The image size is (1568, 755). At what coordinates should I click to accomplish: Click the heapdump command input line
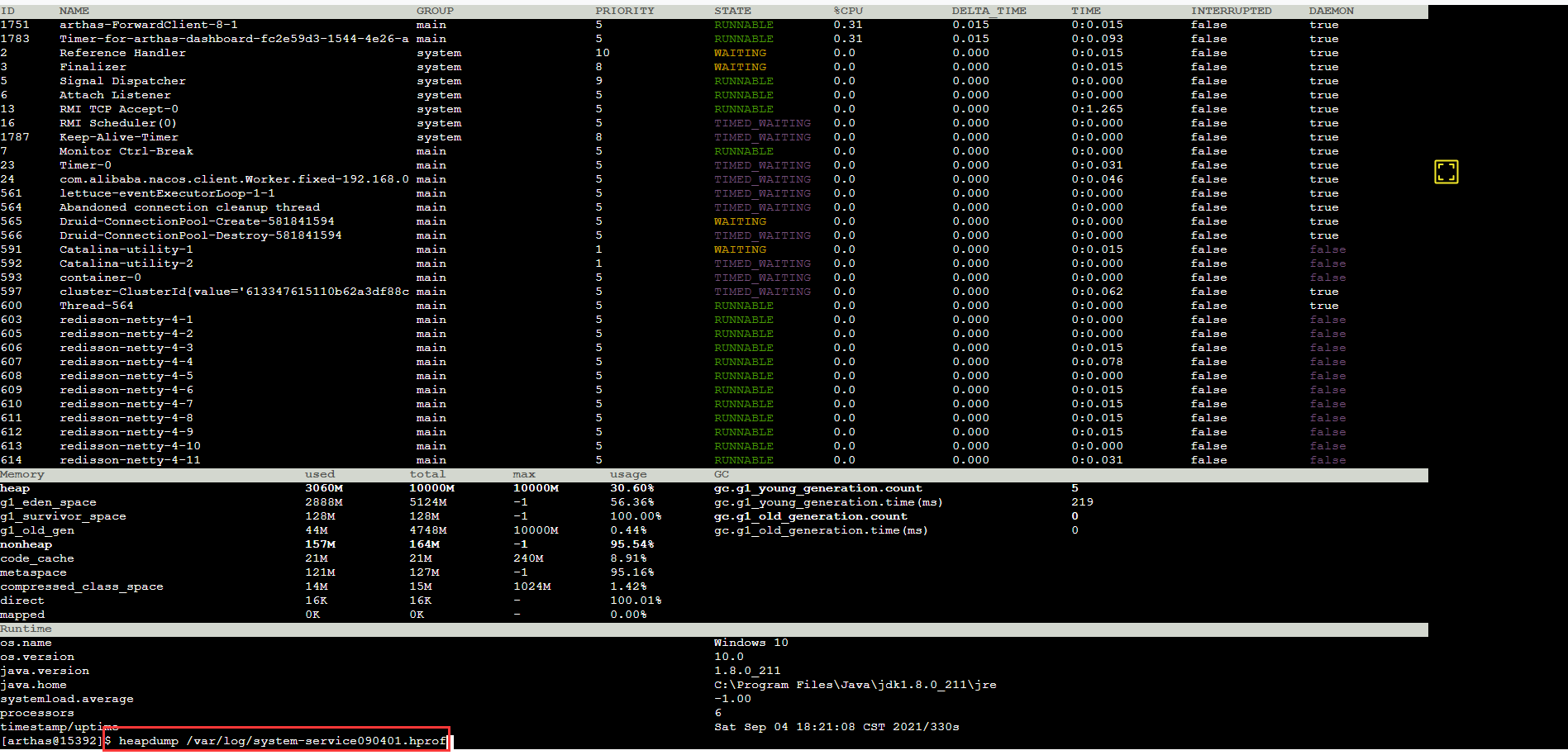(x=277, y=740)
